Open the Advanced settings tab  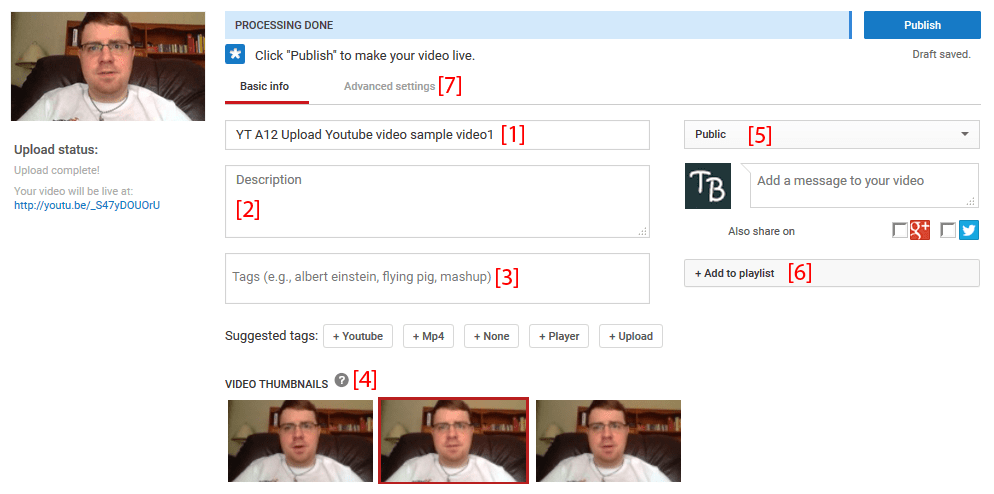tap(389, 86)
